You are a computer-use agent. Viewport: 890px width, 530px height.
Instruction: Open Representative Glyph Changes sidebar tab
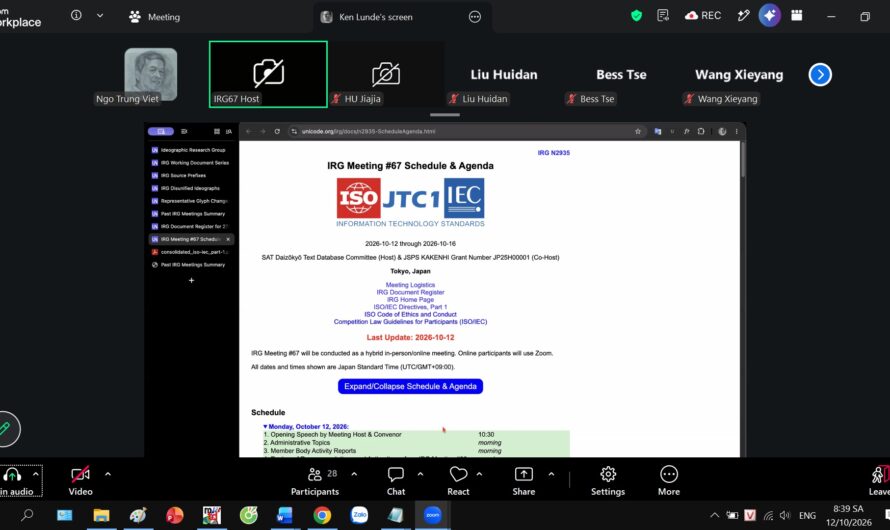[191, 201]
